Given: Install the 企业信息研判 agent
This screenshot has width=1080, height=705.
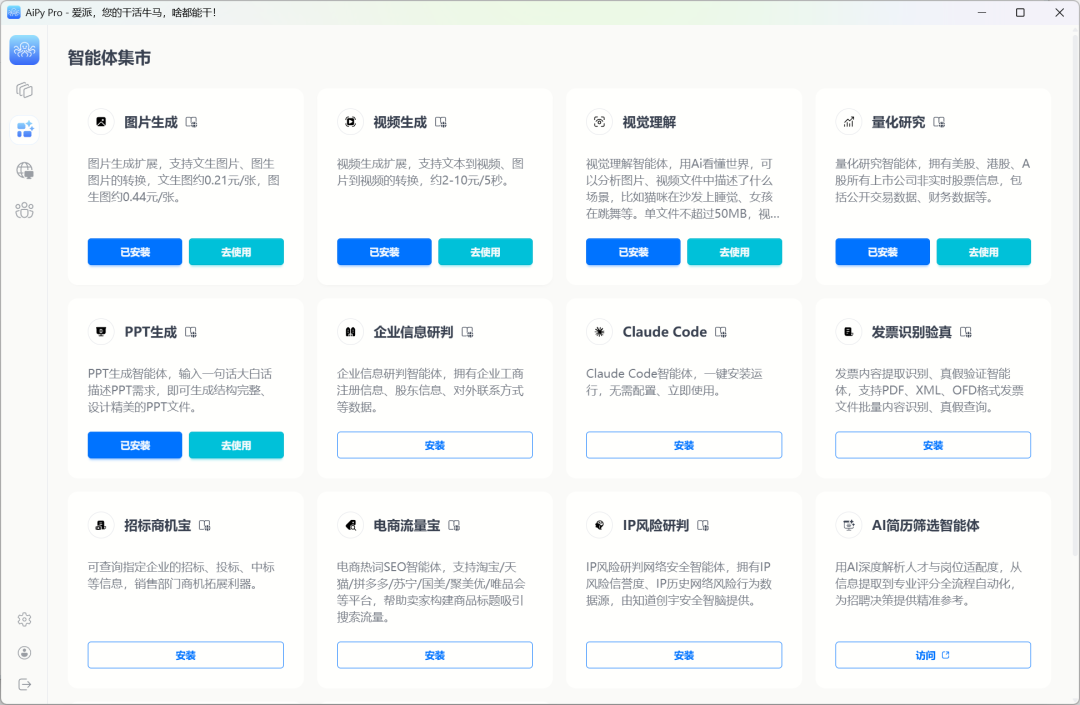Looking at the screenshot, I should coord(435,445).
